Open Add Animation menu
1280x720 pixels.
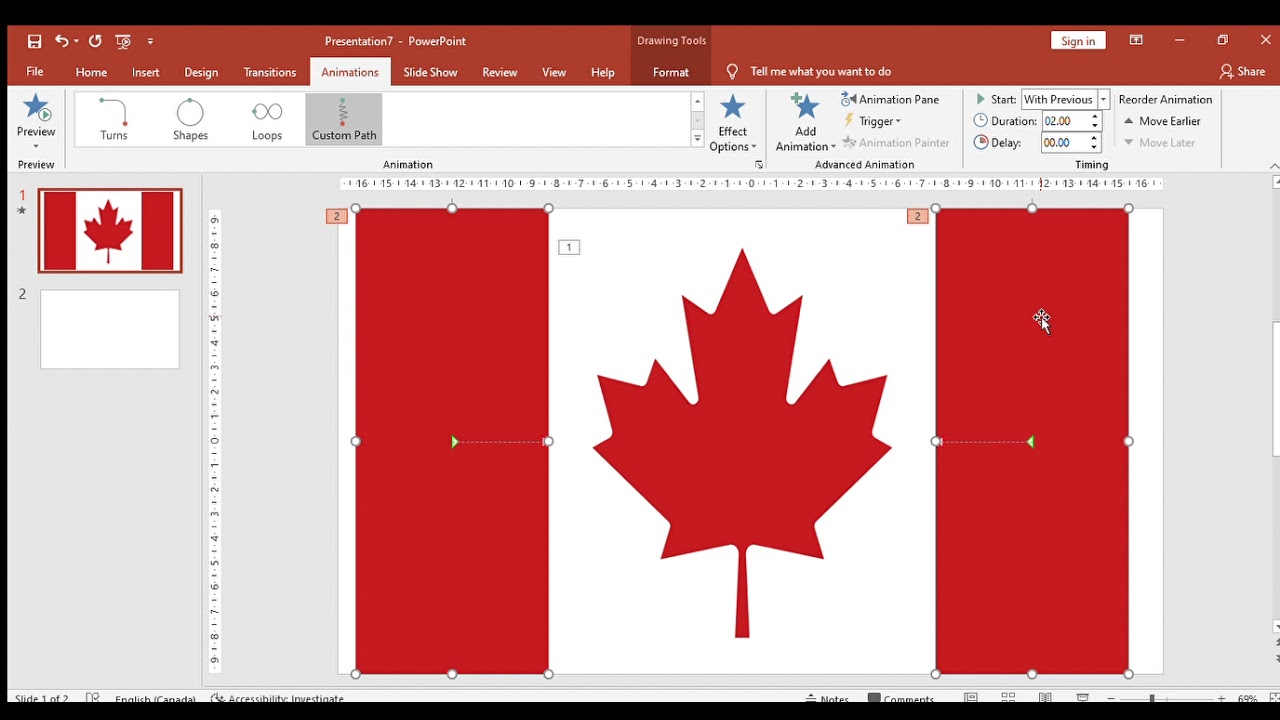pos(805,123)
